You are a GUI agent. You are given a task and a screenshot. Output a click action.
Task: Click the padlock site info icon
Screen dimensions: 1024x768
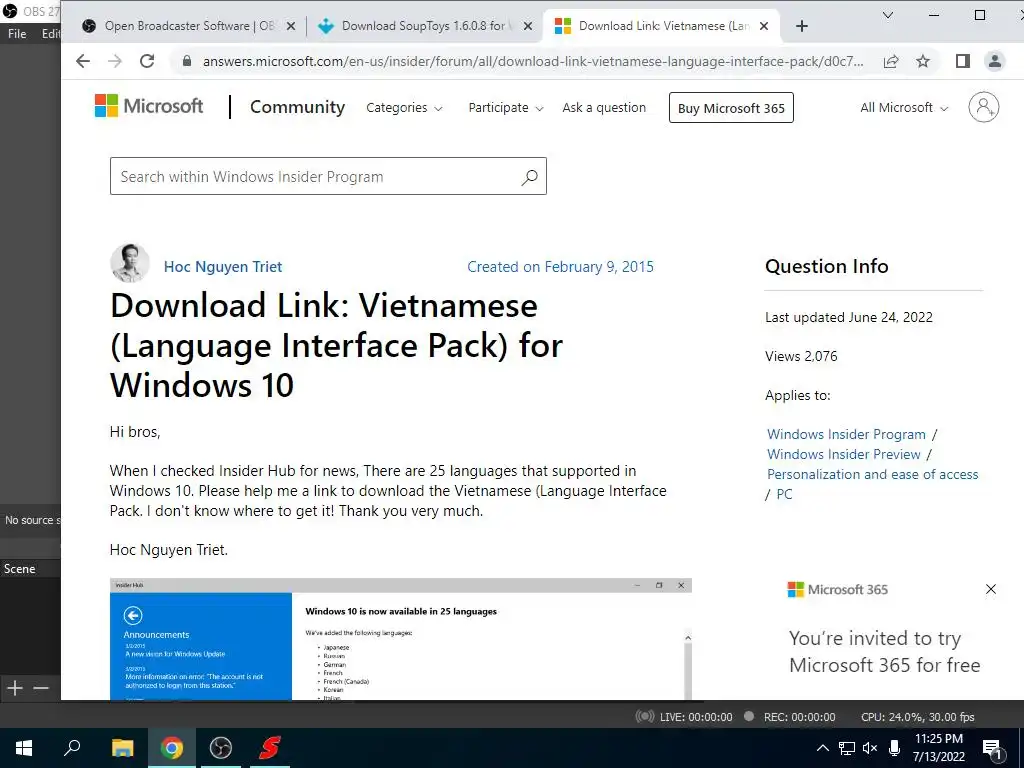coord(187,61)
